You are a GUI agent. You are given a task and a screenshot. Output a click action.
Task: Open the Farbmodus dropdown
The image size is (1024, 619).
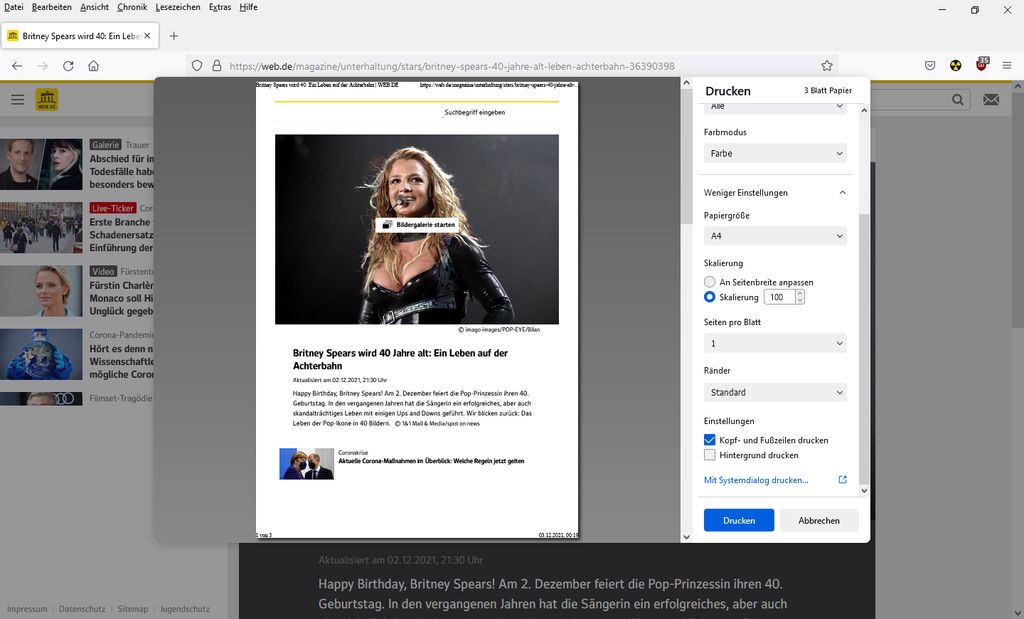pos(775,153)
